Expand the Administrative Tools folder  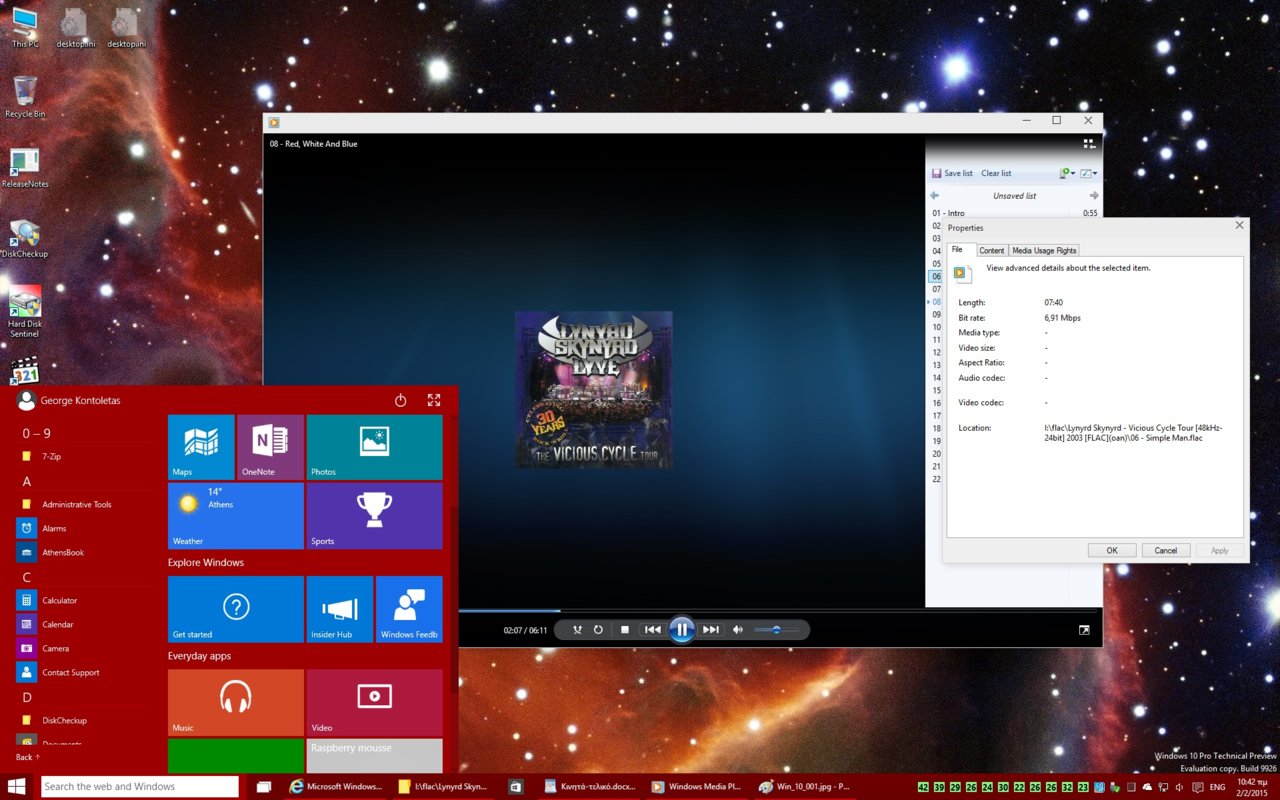[x=84, y=504]
